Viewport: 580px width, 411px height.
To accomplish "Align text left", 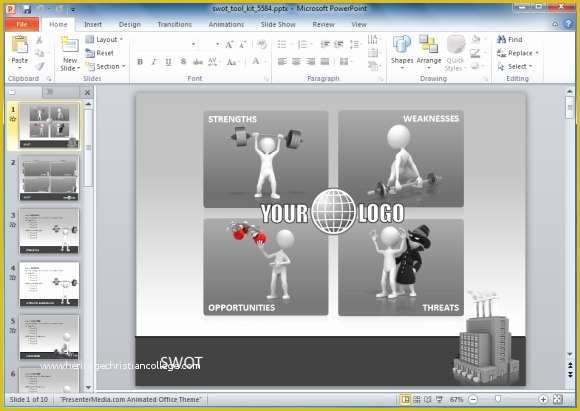I will pyautogui.click(x=282, y=62).
